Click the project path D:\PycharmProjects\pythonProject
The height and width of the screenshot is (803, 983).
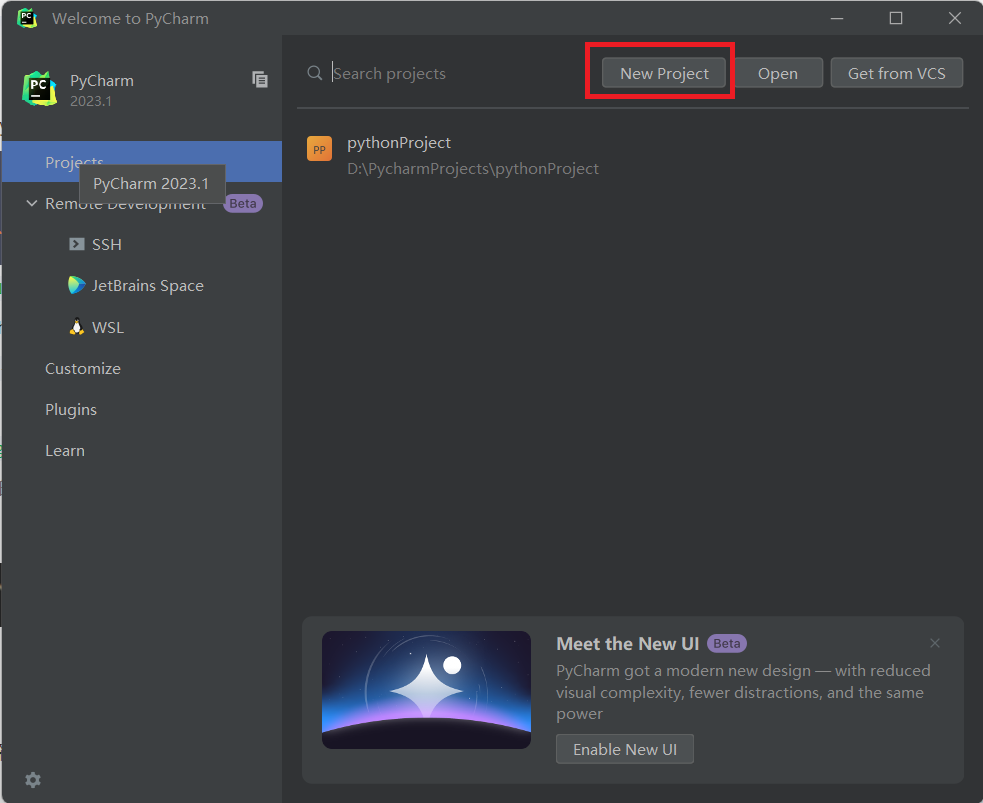[x=473, y=169]
